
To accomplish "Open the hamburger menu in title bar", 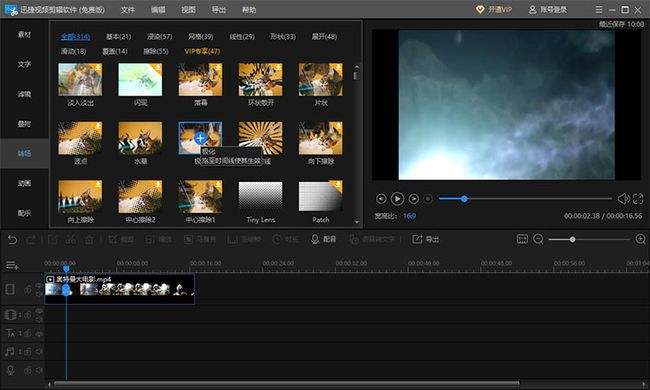I will 599,9.
